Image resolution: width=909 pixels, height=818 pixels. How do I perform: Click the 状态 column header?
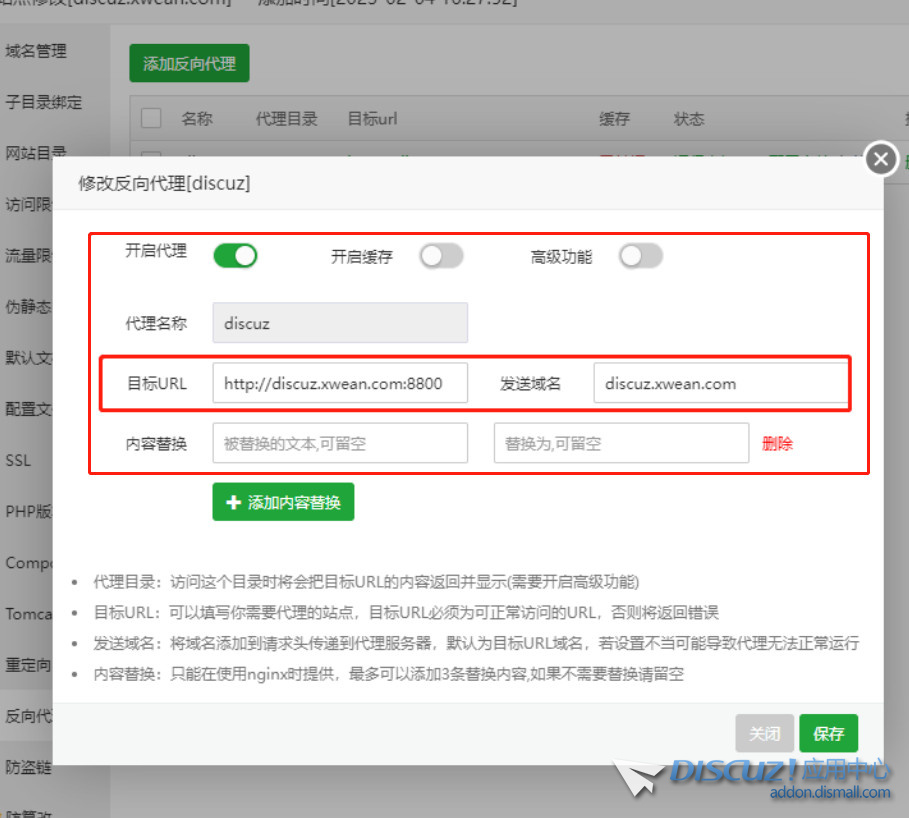click(x=689, y=119)
